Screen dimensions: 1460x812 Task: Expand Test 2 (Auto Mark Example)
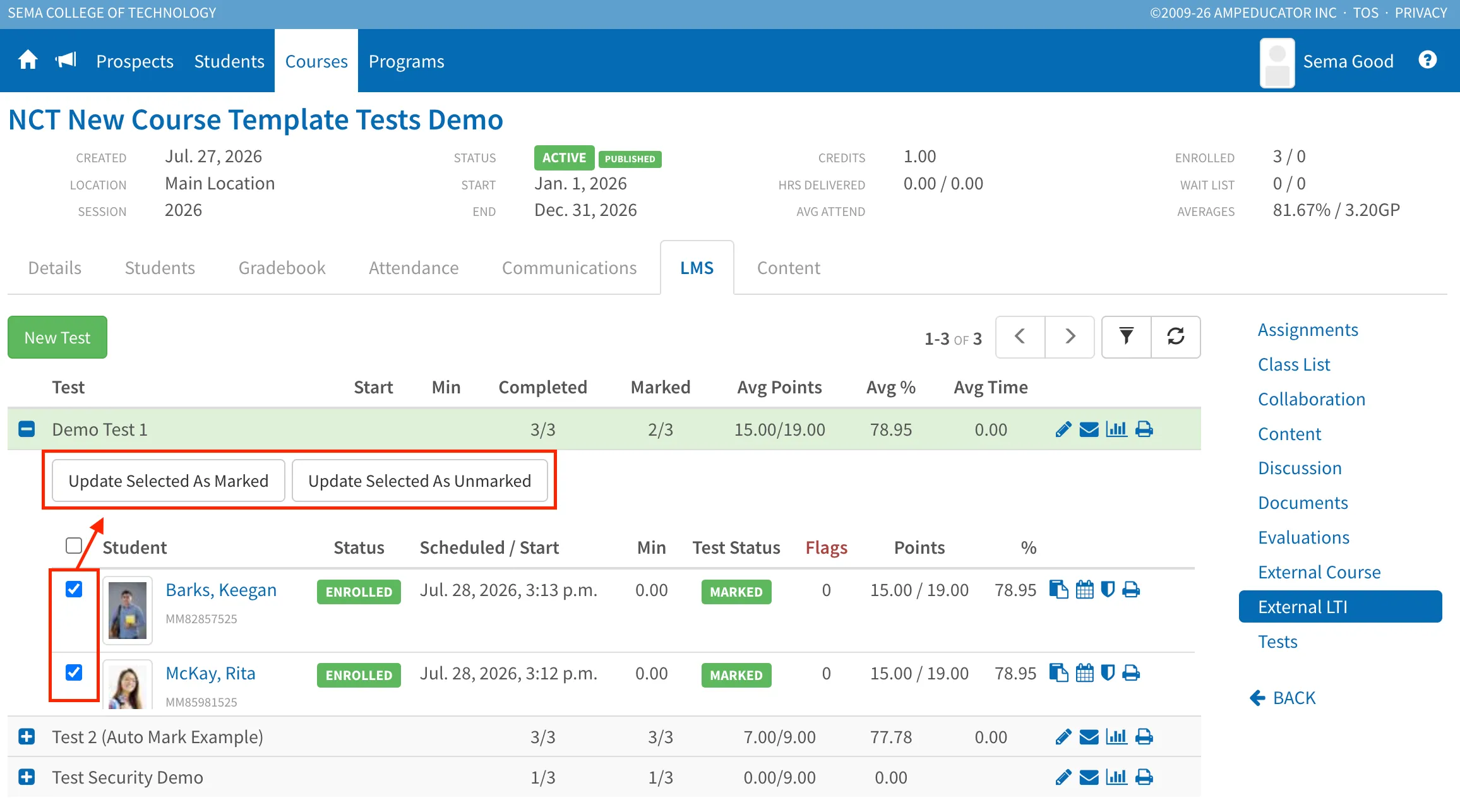tap(27, 737)
